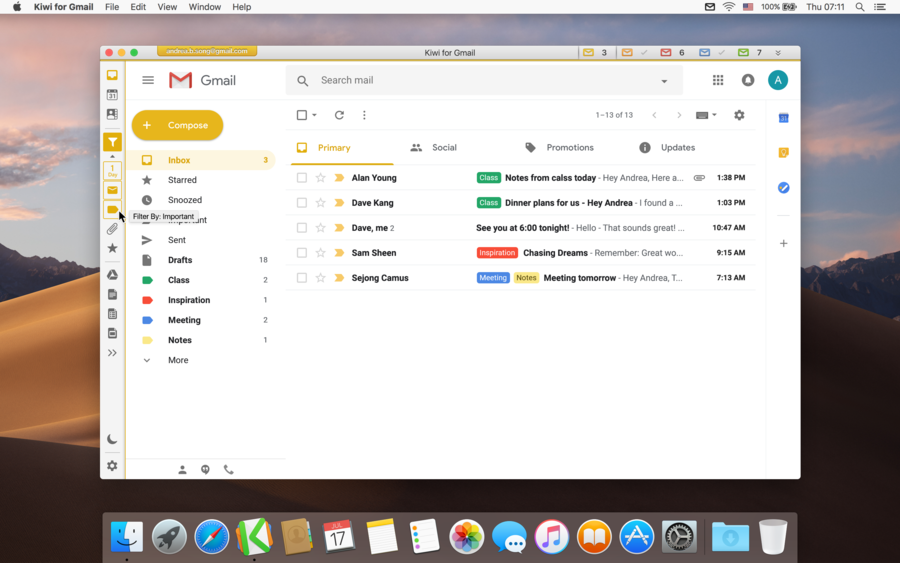Image resolution: width=900 pixels, height=563 pixels.
Task: Open Google apps grid
Action: click(718, 80)
